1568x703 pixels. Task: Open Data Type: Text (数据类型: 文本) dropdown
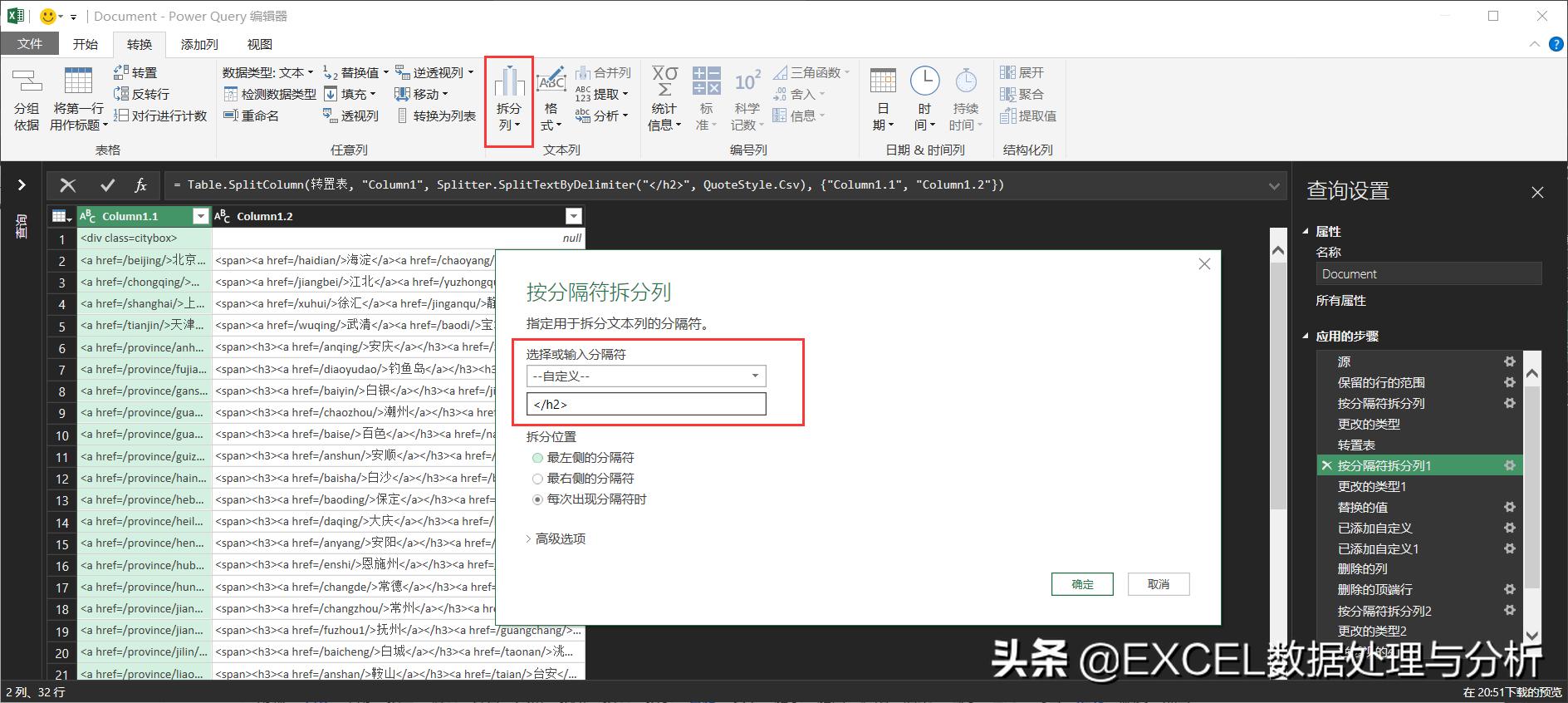point(267,72)
